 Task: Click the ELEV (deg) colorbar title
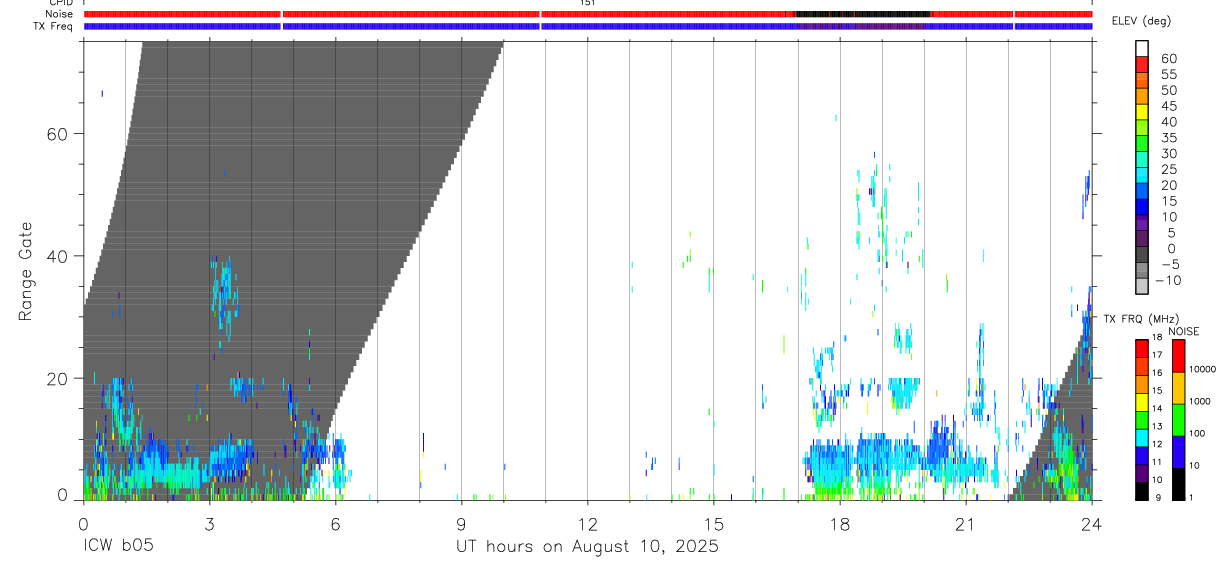pyautogui.click(x=1141, y=21)
